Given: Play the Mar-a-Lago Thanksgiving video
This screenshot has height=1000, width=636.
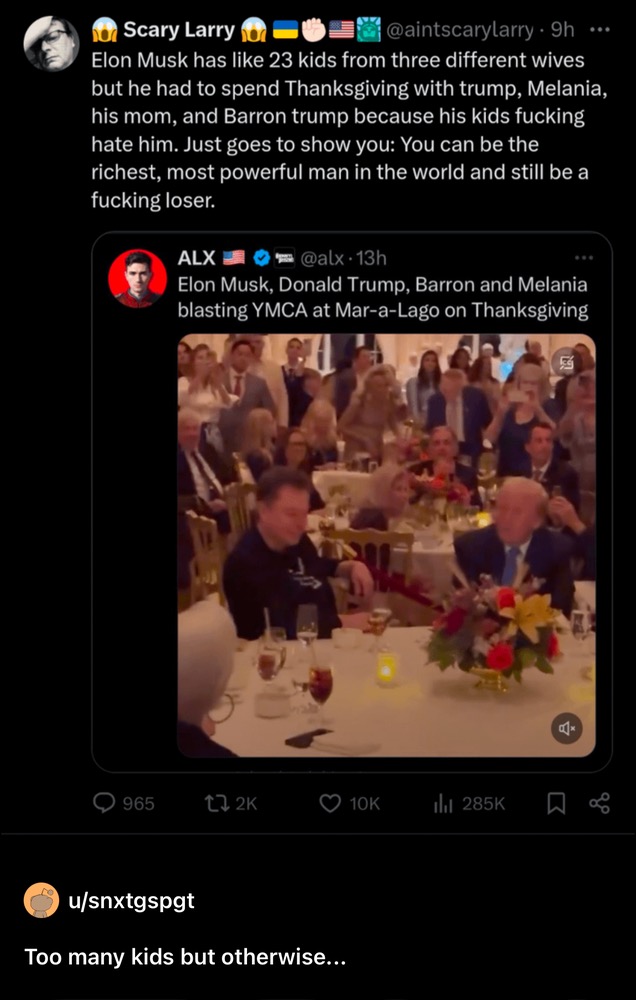Looking at the screenshot, I should pyautogui.click(x=386, y=545).
